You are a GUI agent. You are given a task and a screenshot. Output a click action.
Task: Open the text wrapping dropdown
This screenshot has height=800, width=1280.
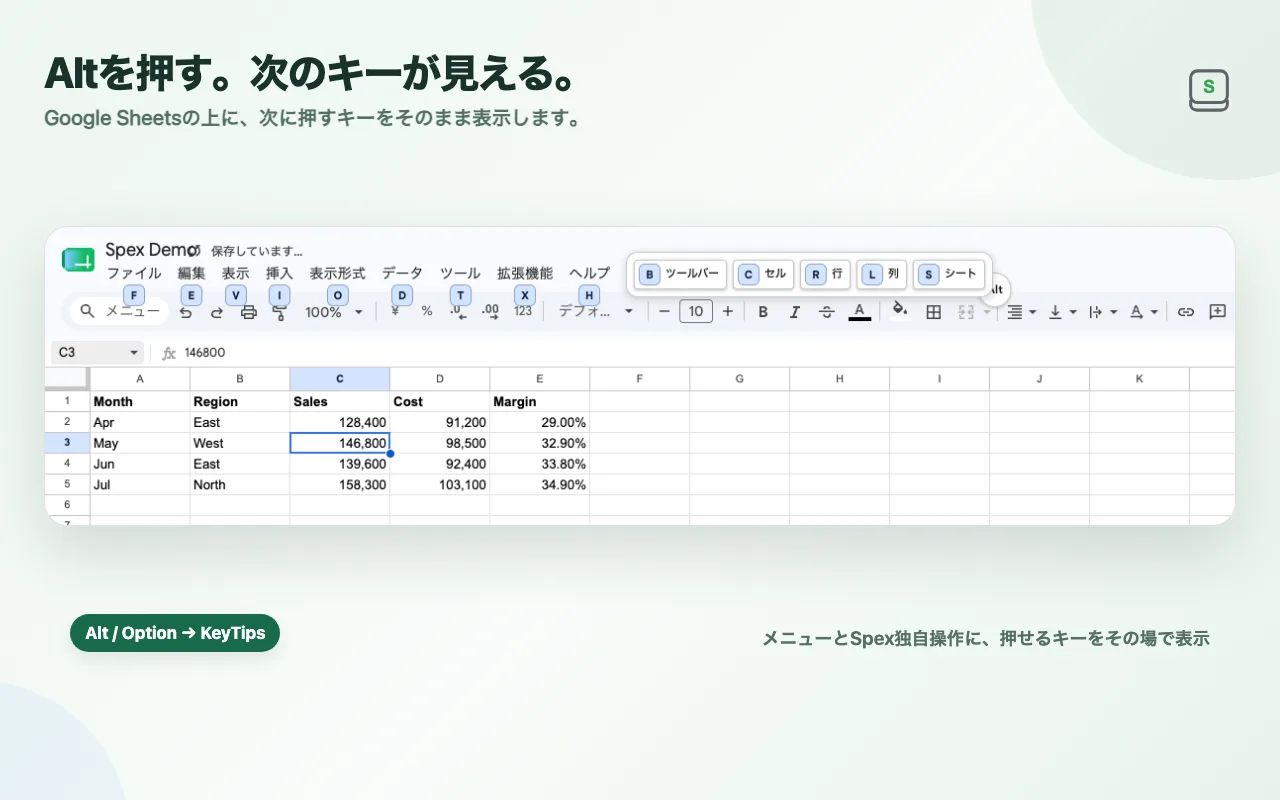1103,312
